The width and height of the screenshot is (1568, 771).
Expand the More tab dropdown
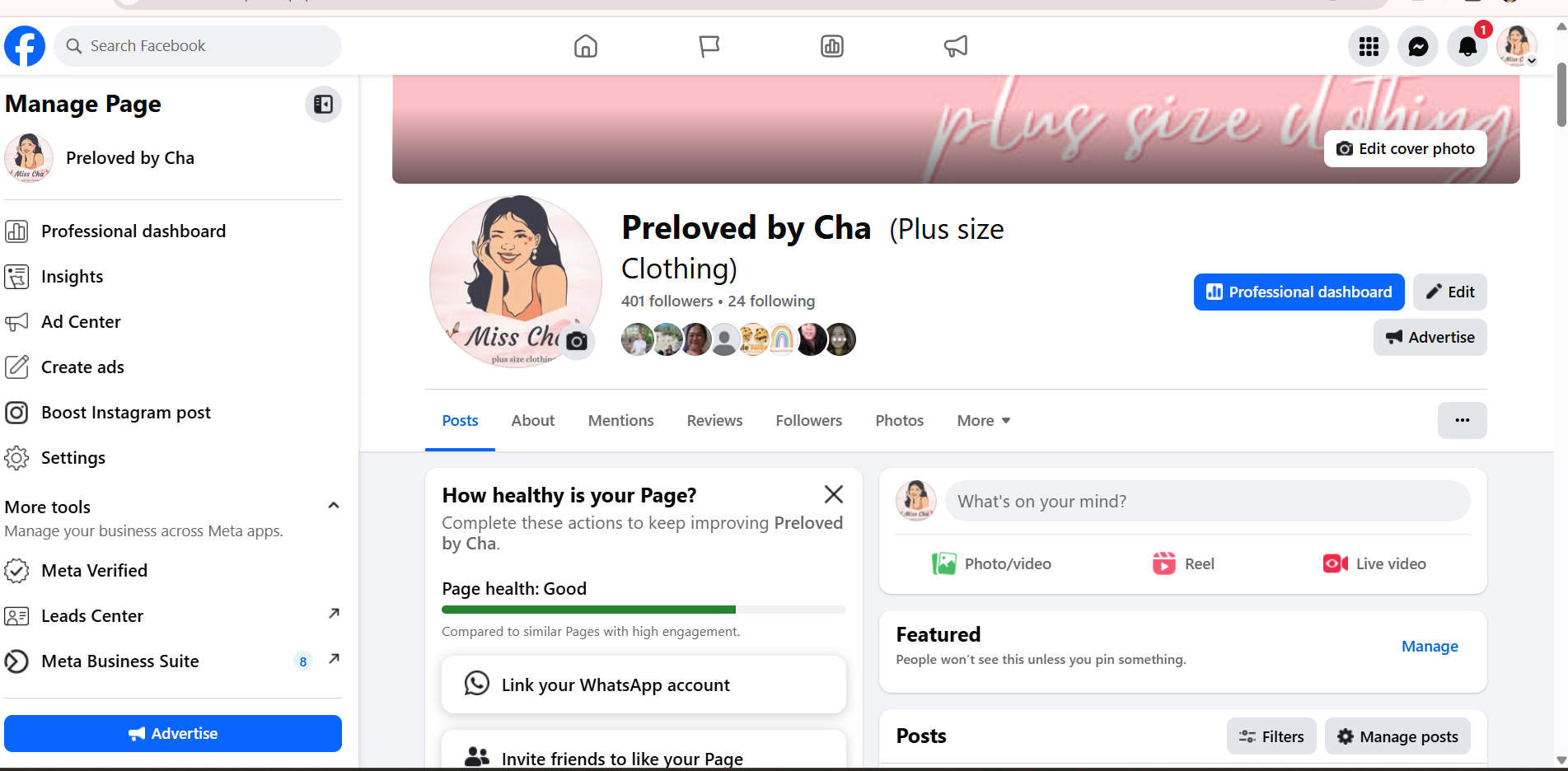(984, 421)
